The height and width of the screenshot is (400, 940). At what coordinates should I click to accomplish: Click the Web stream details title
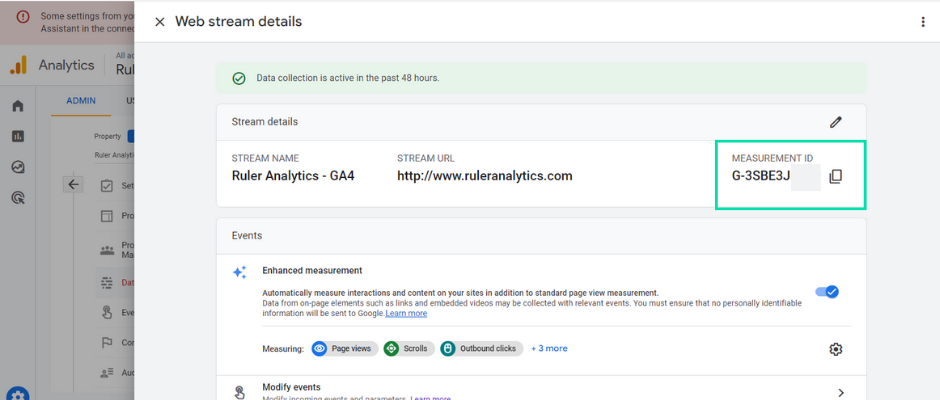(x=239, y=22)
